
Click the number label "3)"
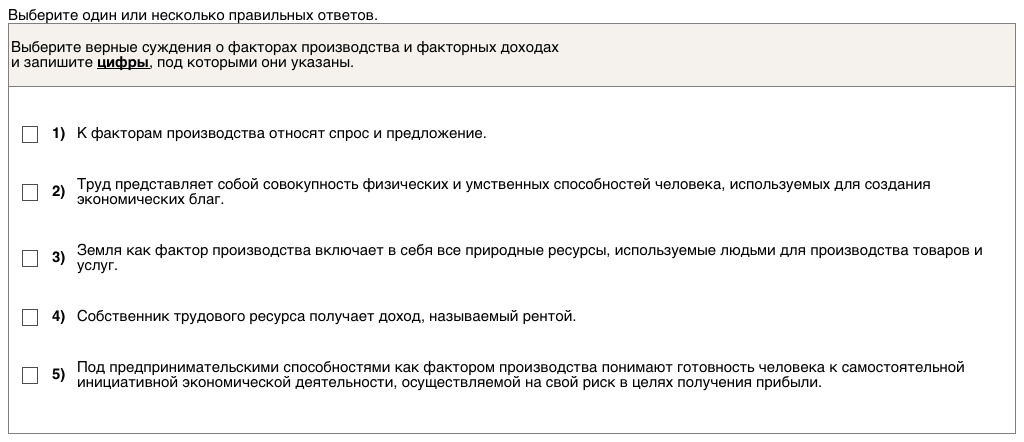[x=58, y=258]
